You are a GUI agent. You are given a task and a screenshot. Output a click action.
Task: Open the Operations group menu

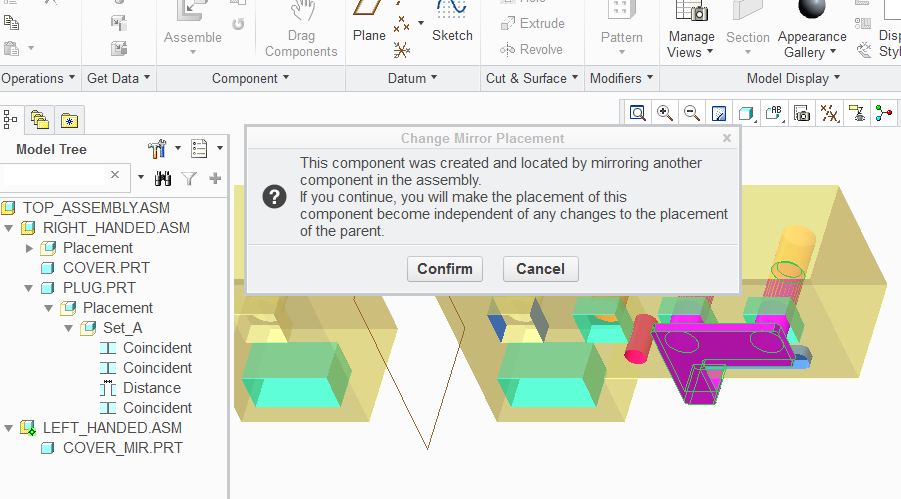38,78
